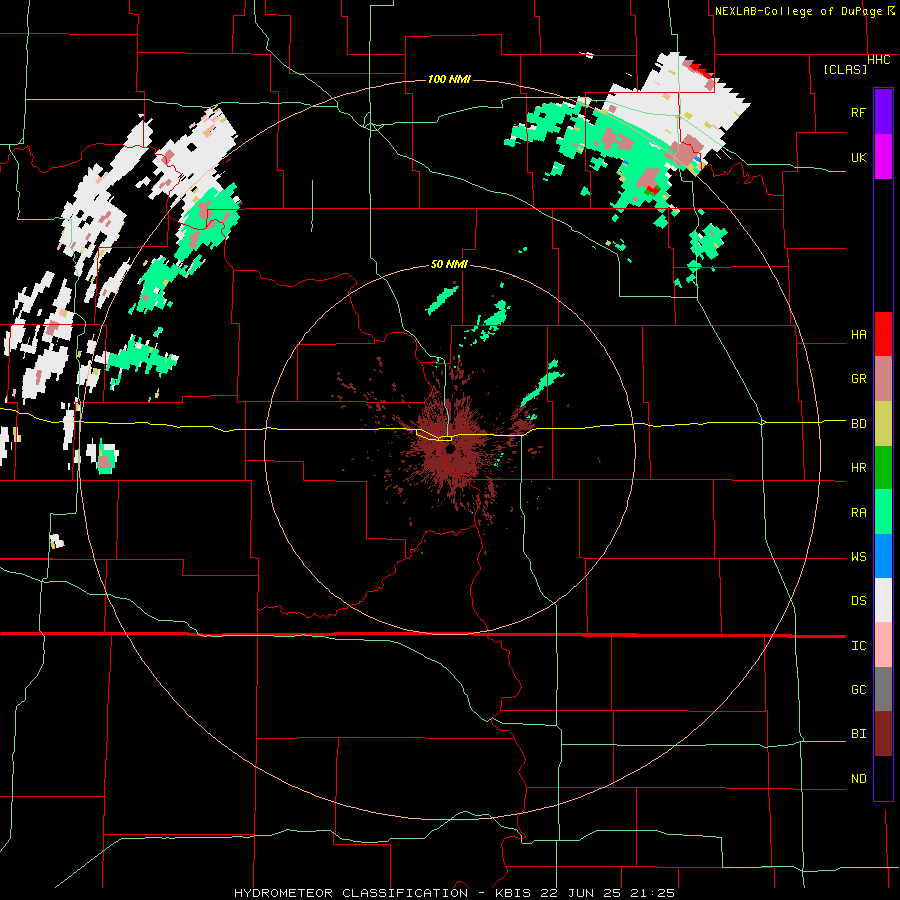Click the "HA" legend label
This screenshot has width=900, height=900.
858,334
